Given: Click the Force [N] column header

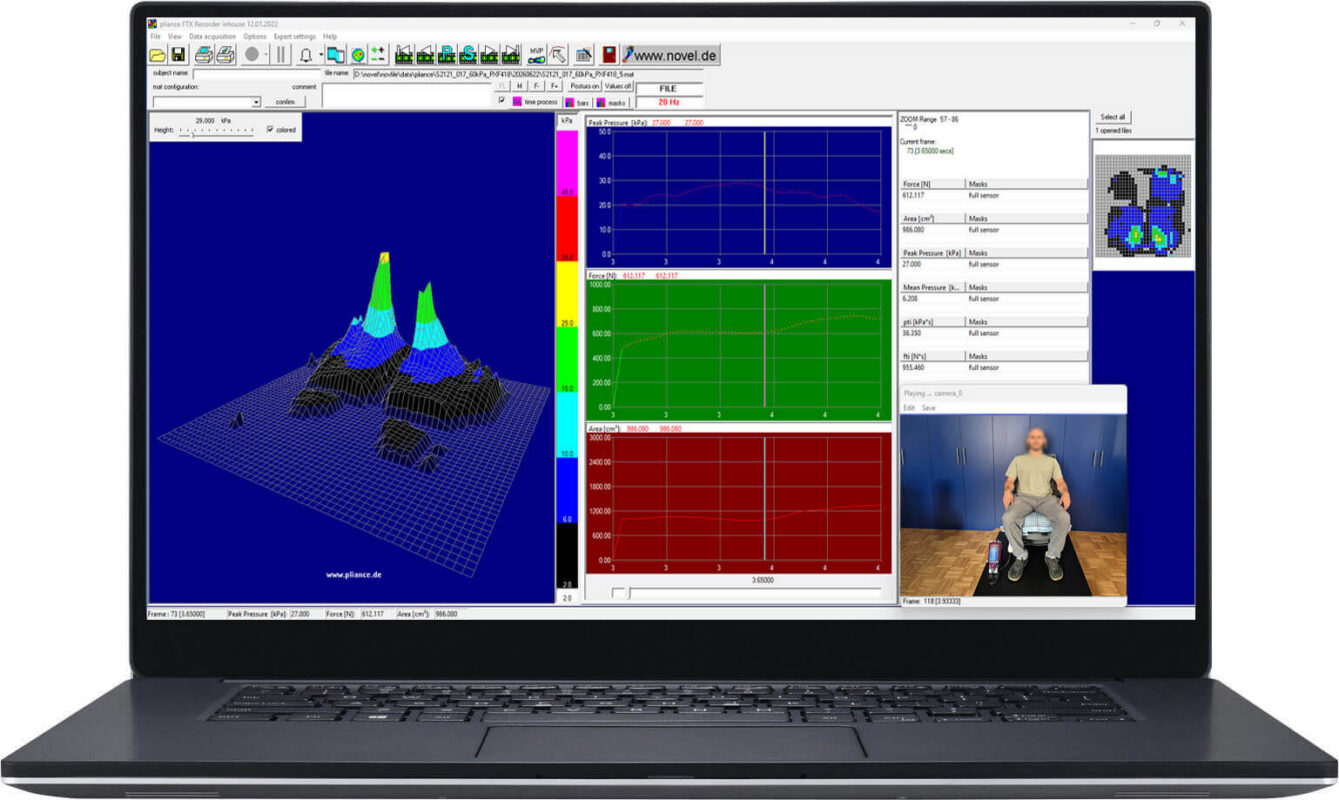Looking at the screenshot, I should [932, 184].
